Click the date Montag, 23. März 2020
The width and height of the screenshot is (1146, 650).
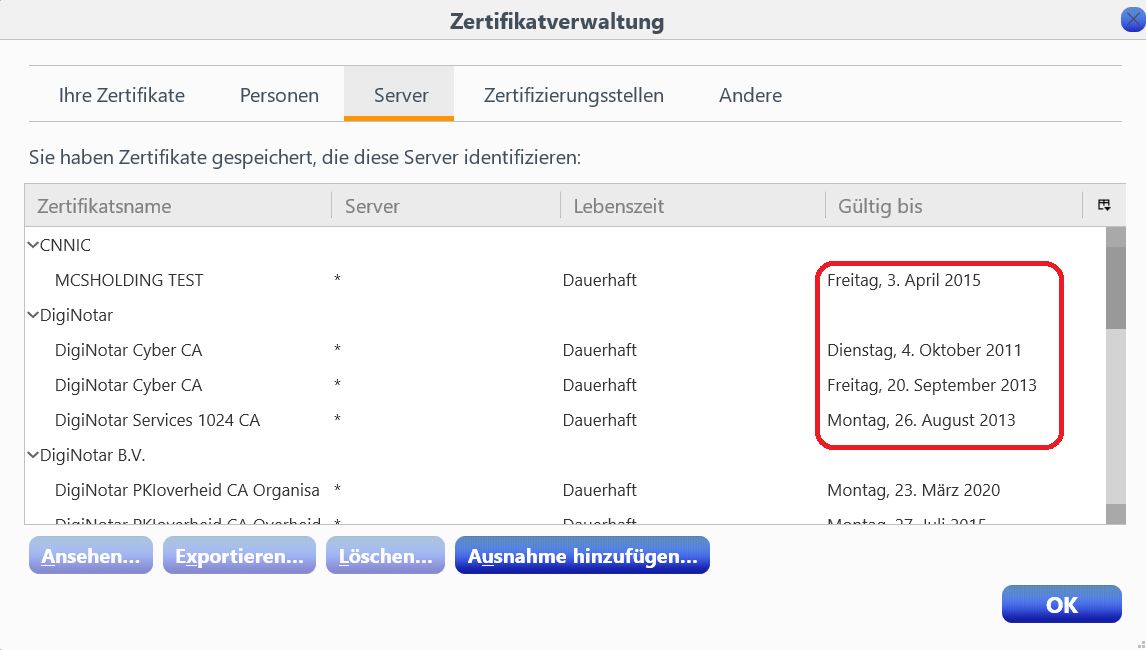(914, 490)
